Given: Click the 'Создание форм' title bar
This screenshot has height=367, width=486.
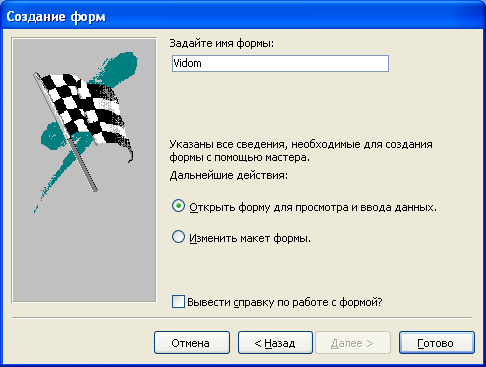Looking at the screenshot, I should click(x=243, y=16).
